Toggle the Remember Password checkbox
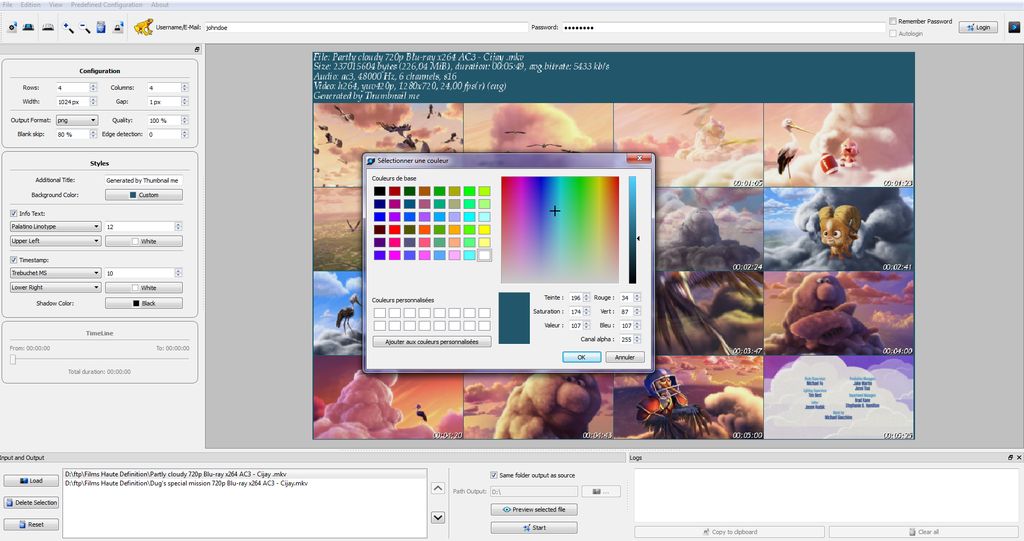Viewport: 1024px width, 541px height. (x=893, y=22)
